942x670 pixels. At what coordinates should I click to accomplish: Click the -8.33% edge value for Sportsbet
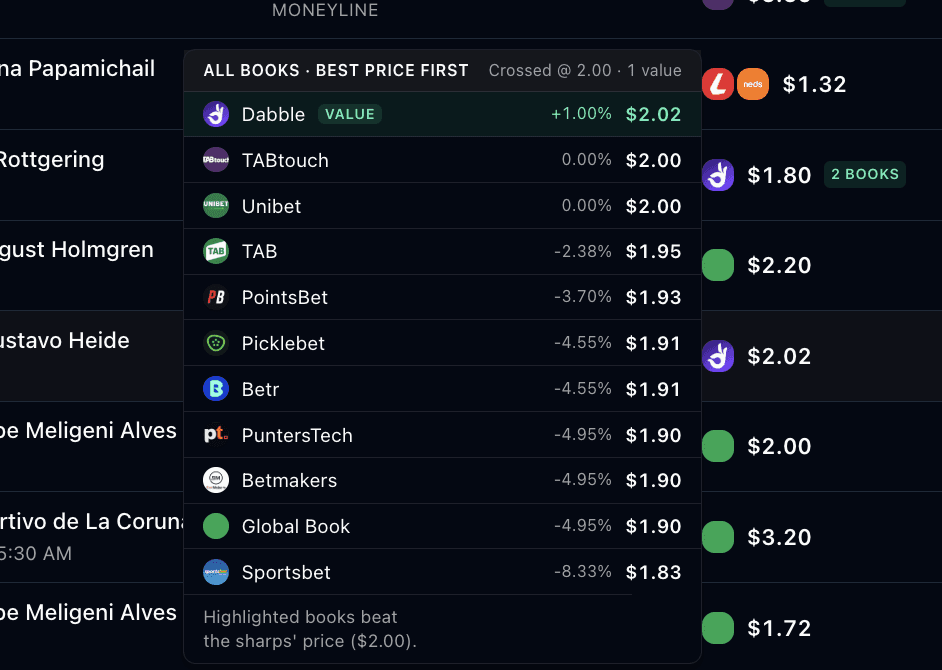point(583,571)
